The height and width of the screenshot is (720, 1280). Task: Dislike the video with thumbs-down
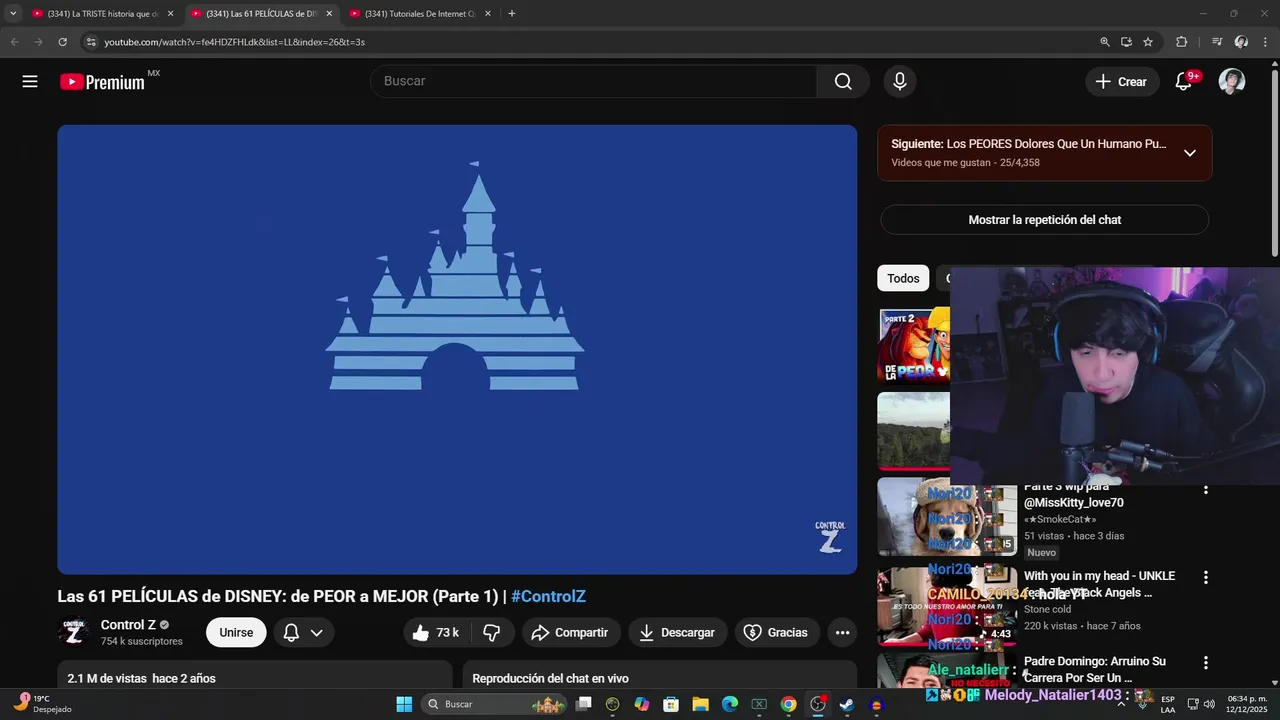(x=492, y=632)
